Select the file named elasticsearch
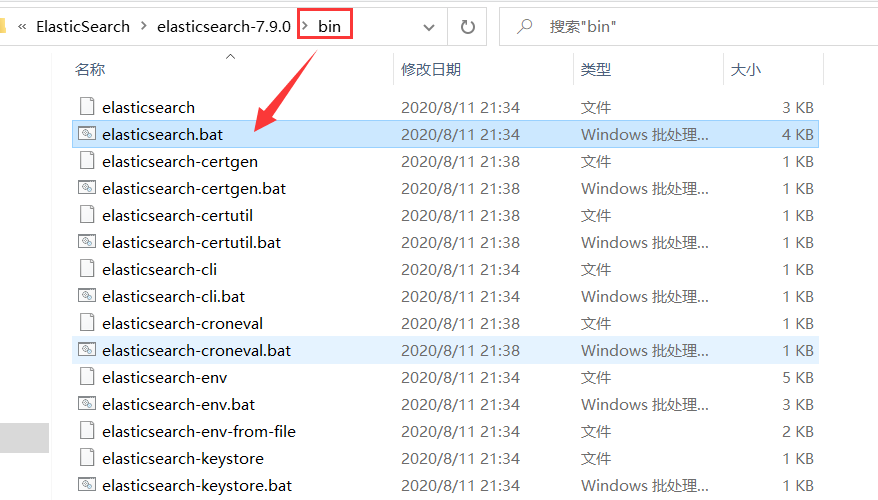Image resolution: width=878 pixels, height=500 pixels. [148, 107]
